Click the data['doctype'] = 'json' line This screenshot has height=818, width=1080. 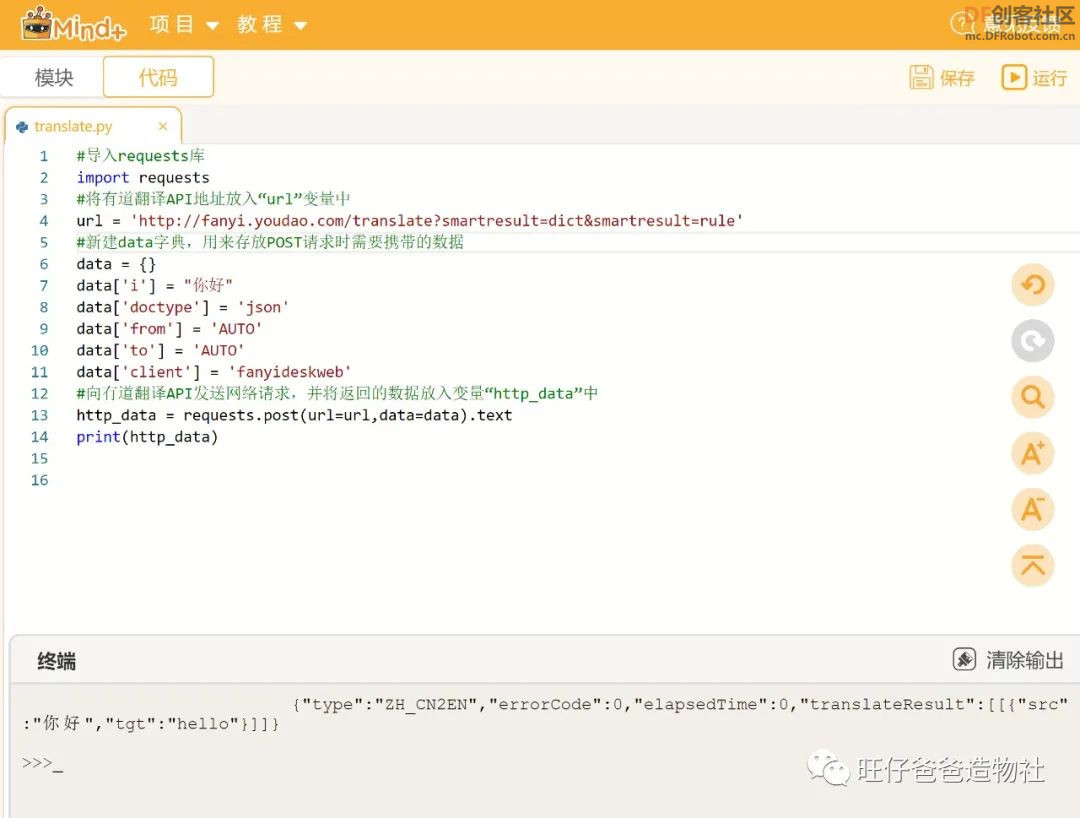183,307
